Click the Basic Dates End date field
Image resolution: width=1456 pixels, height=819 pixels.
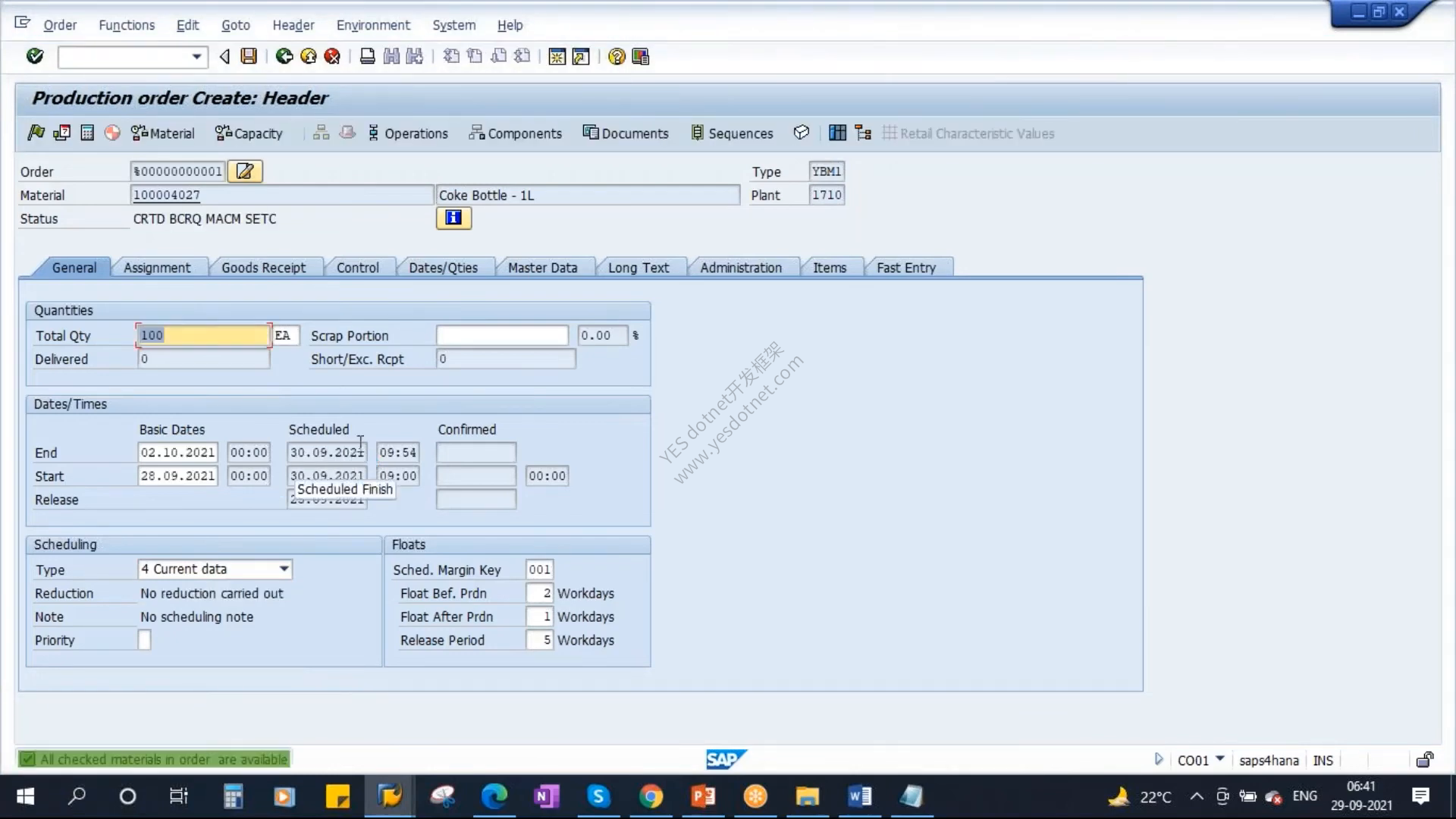click(x=178, y=453)
